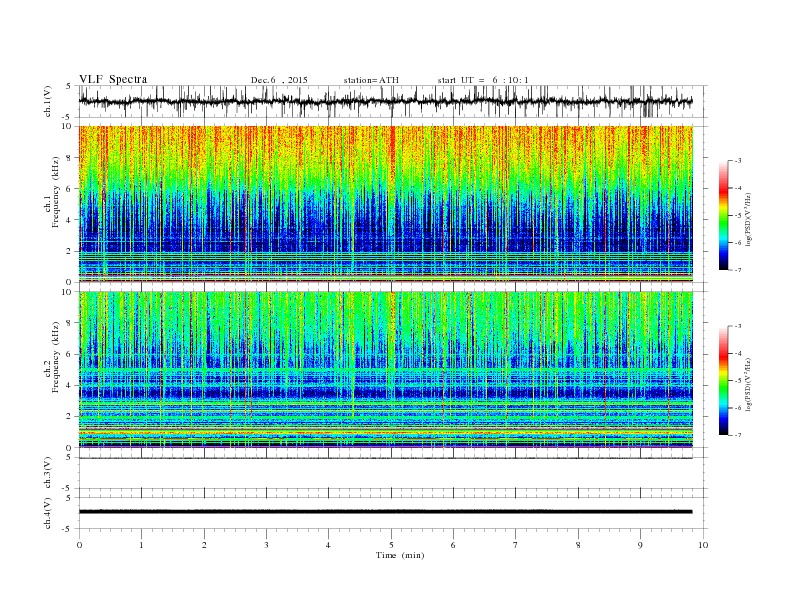Click time axis tick label "1"
This screenshot has height=612, width=792.
click(142, 545)
